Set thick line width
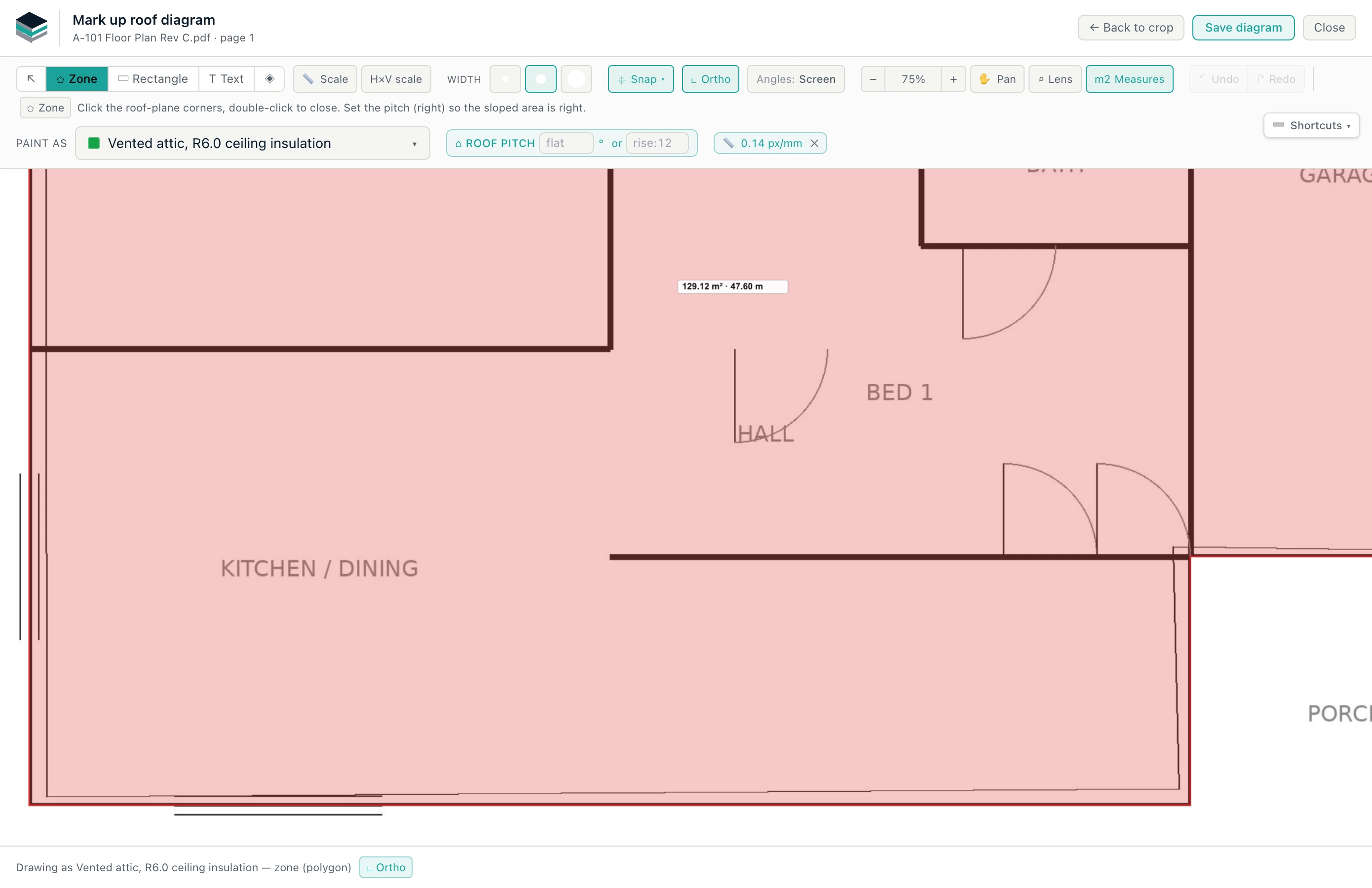This screenshot has height=888, width=1372. (x=576, y=79)
